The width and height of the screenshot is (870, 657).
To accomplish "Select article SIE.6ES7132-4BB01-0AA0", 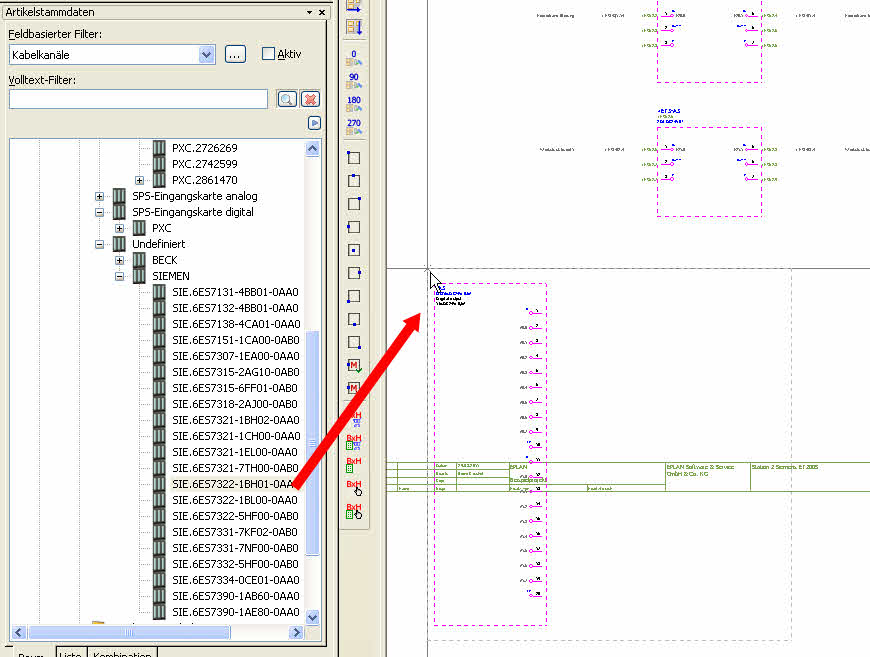I will [x=235, y=309].
